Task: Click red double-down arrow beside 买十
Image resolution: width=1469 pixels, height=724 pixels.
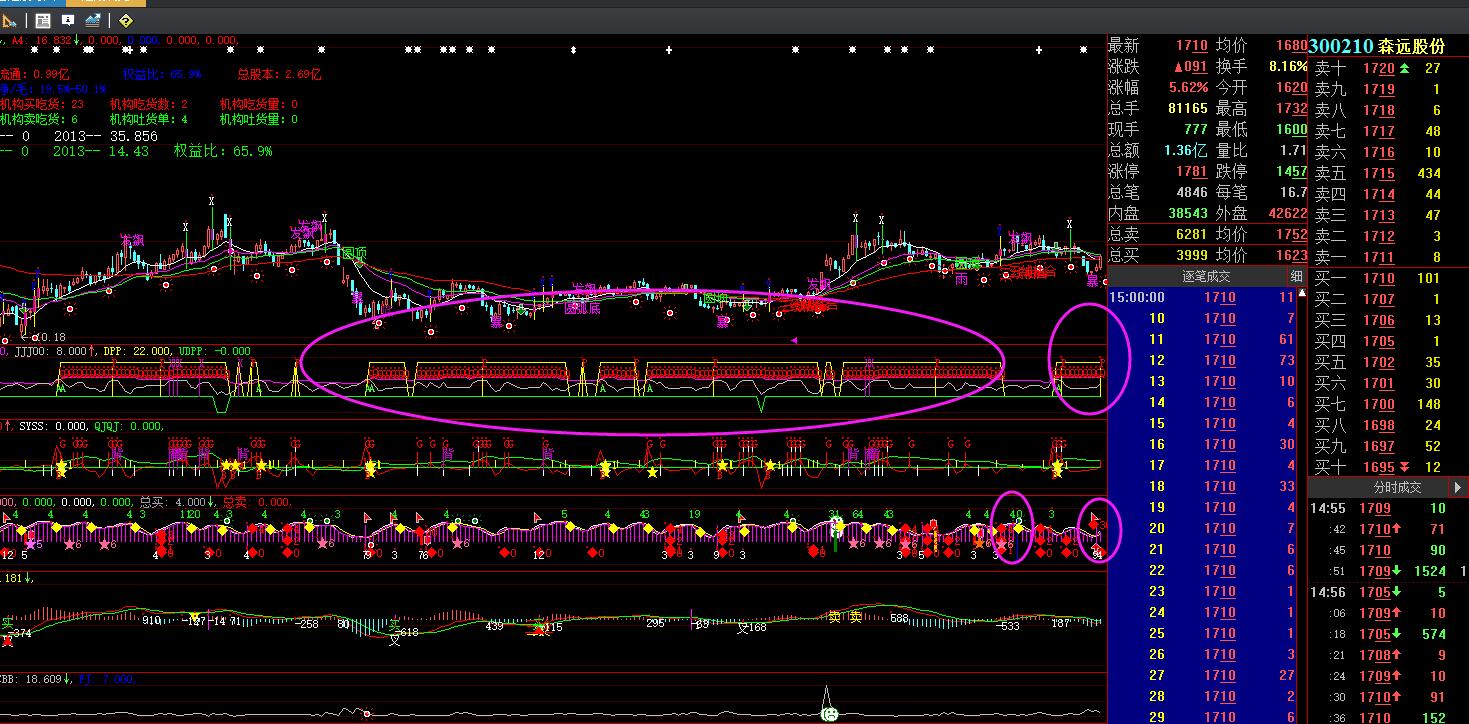Action: 1404,467
